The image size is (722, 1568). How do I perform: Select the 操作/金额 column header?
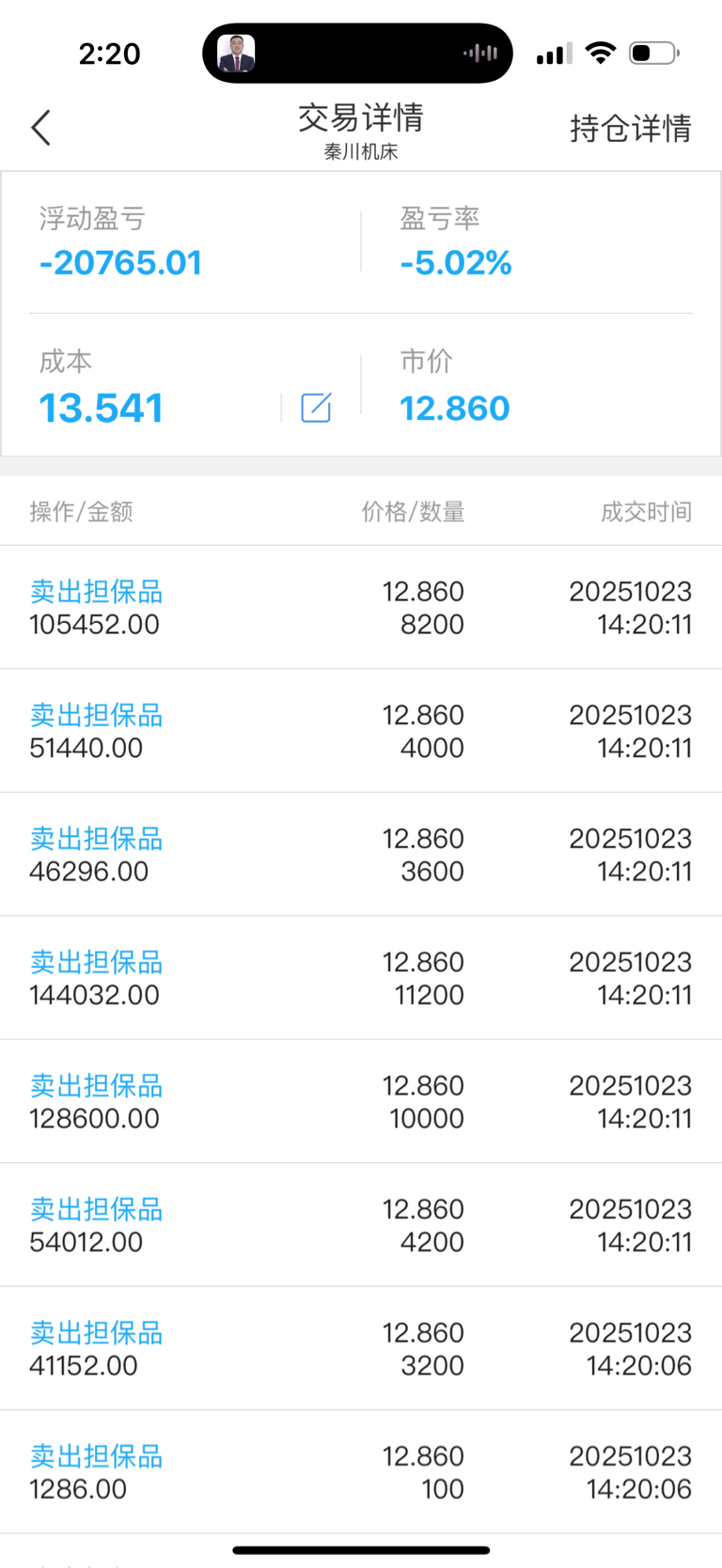81,512
